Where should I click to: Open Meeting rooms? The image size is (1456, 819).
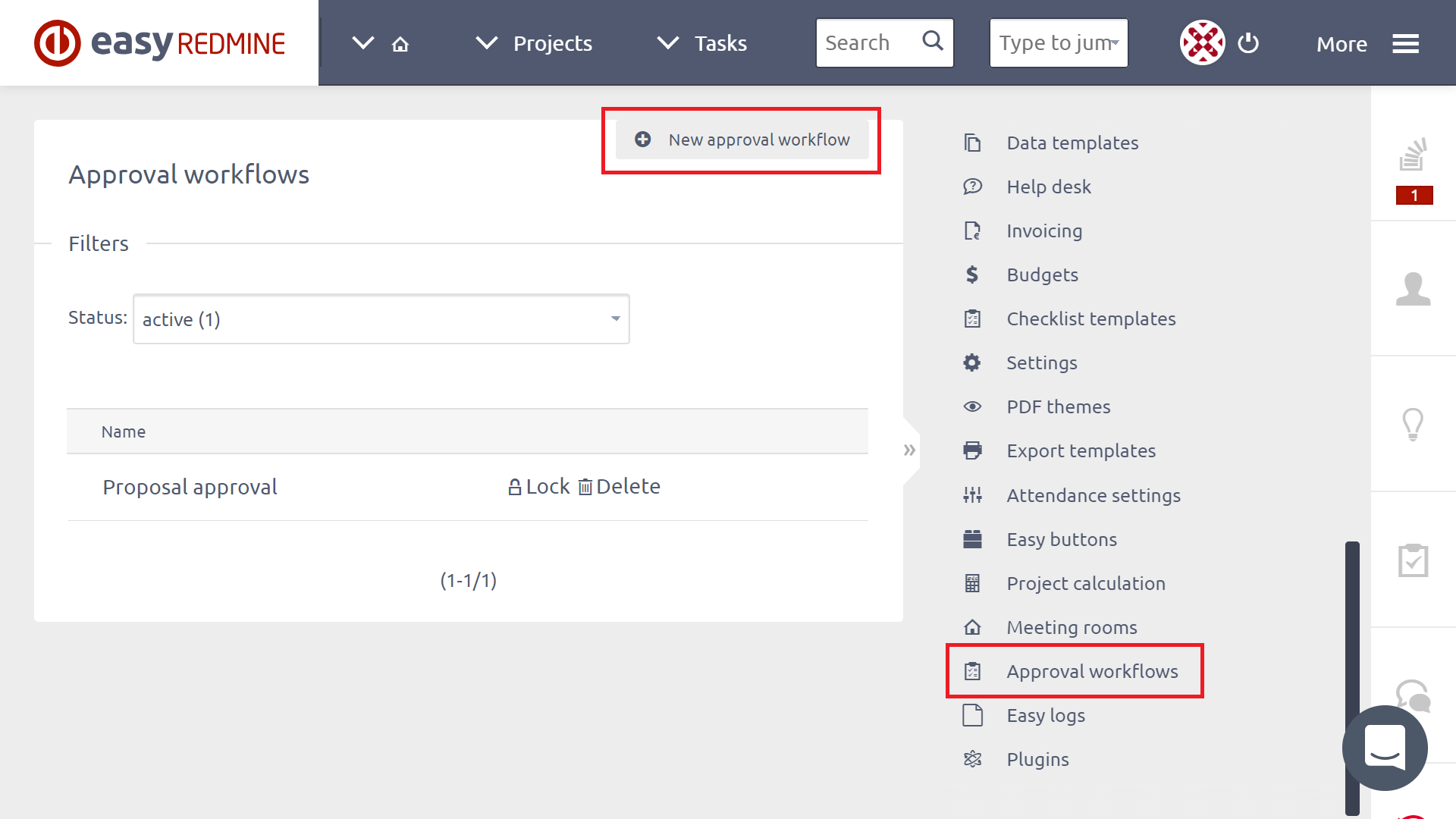1072,627
